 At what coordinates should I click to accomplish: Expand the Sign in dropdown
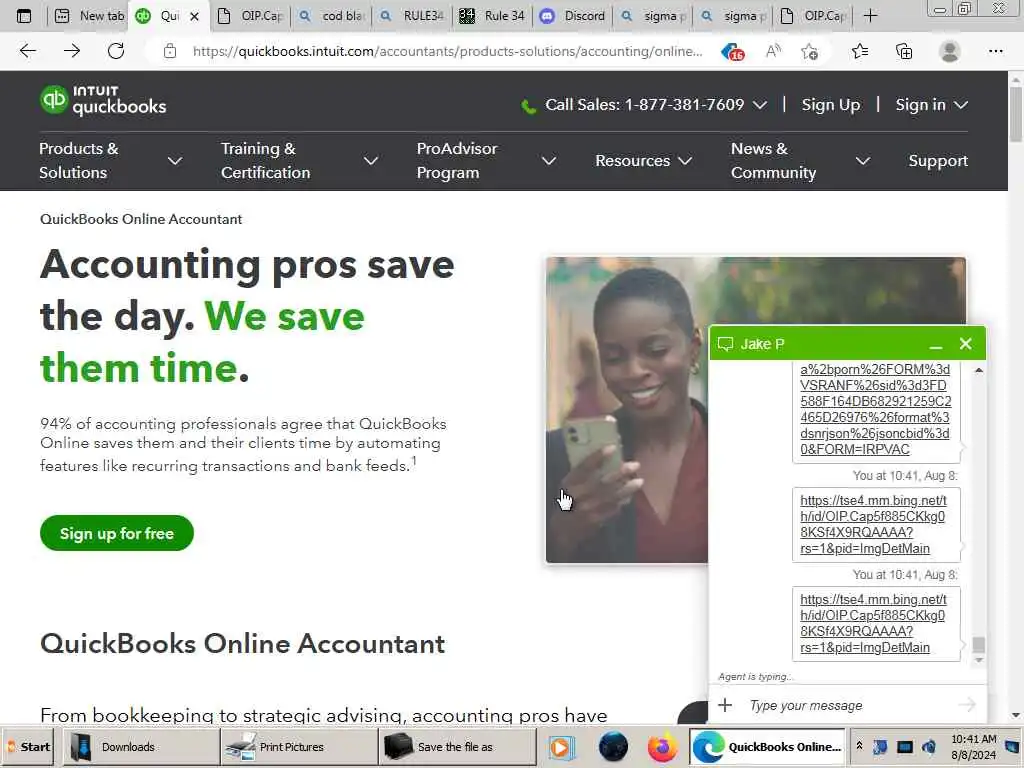point(961,104)
